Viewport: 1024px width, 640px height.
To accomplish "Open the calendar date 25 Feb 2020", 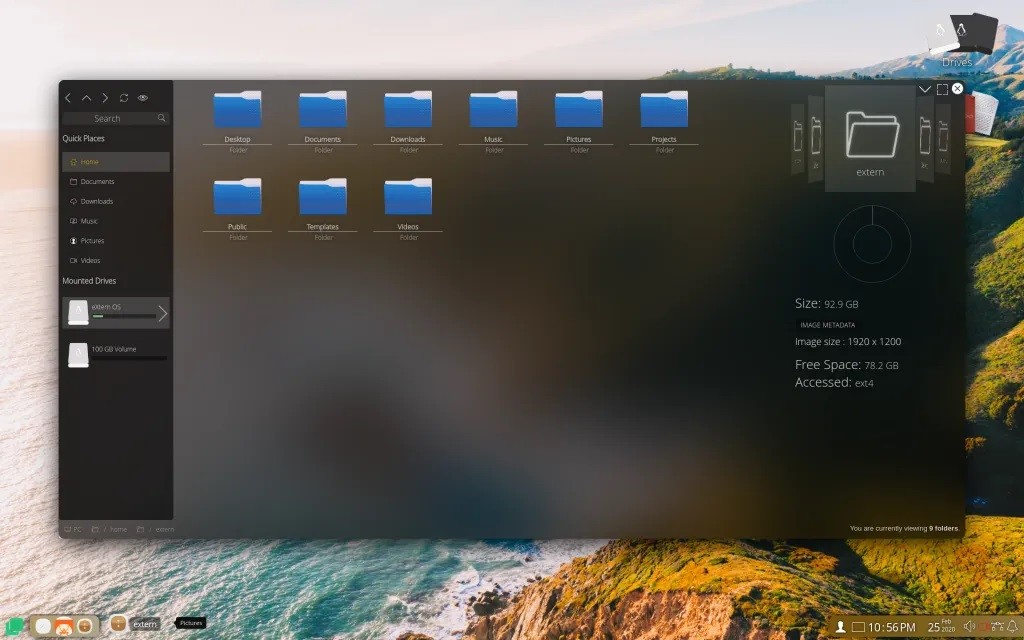I will (x=941, y=627).
